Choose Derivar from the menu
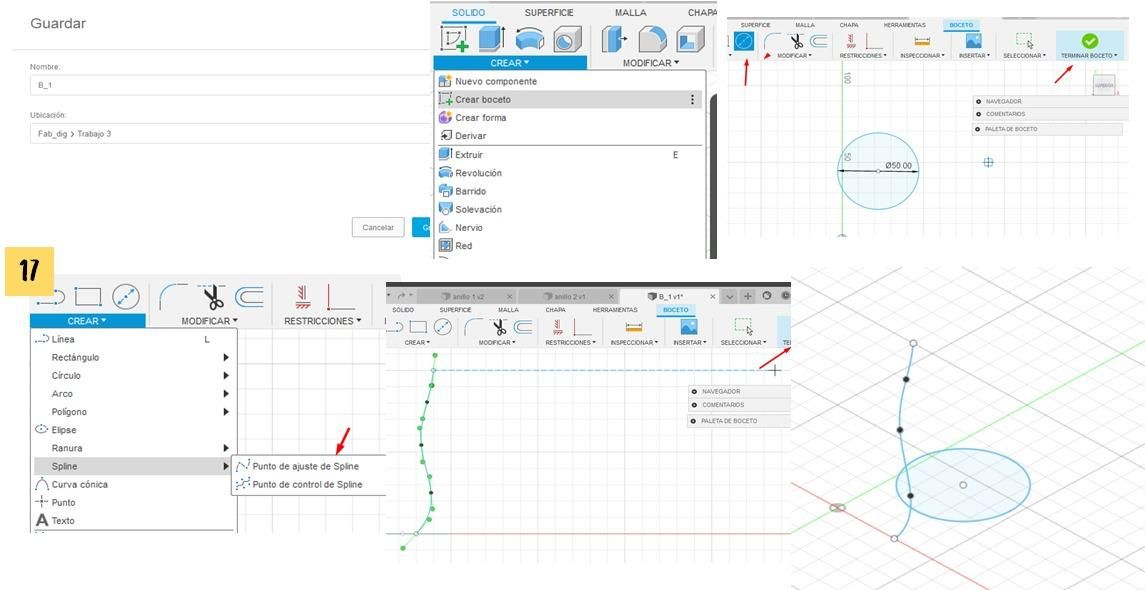Screen dimensions: 1145x590 pyautogui.click(x=470, y=136)
